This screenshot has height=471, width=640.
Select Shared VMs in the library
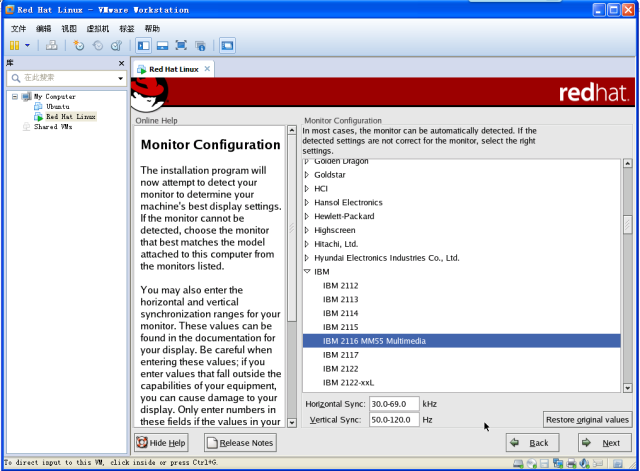tap(53, 127)
